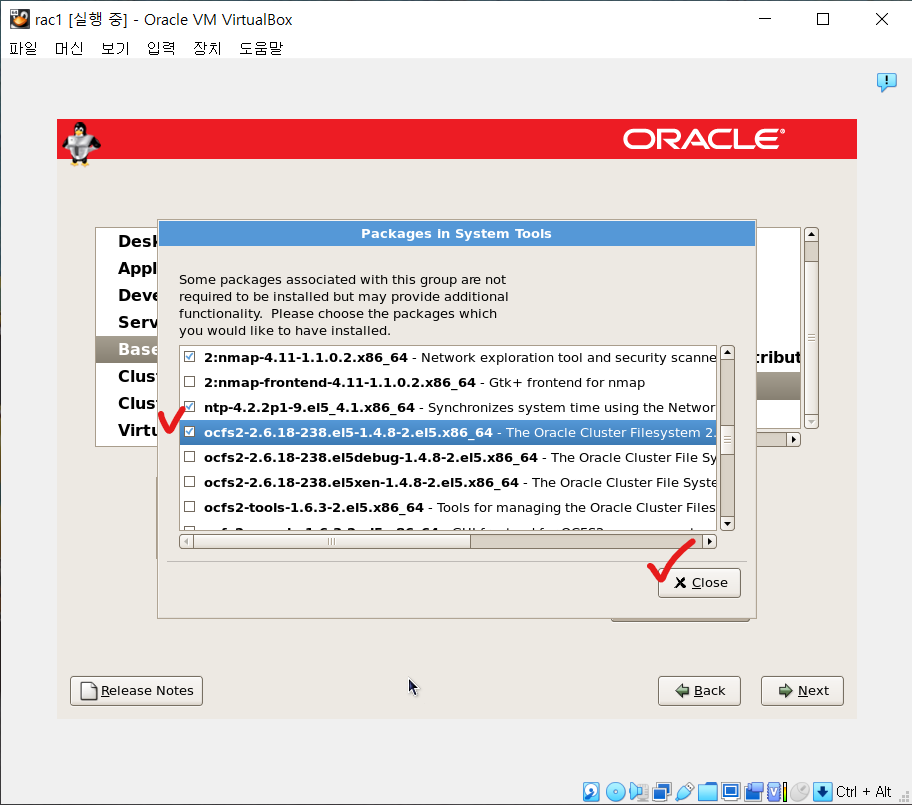Open the display settings status icon
The image size is (912, 805).
tap(731, 792)
